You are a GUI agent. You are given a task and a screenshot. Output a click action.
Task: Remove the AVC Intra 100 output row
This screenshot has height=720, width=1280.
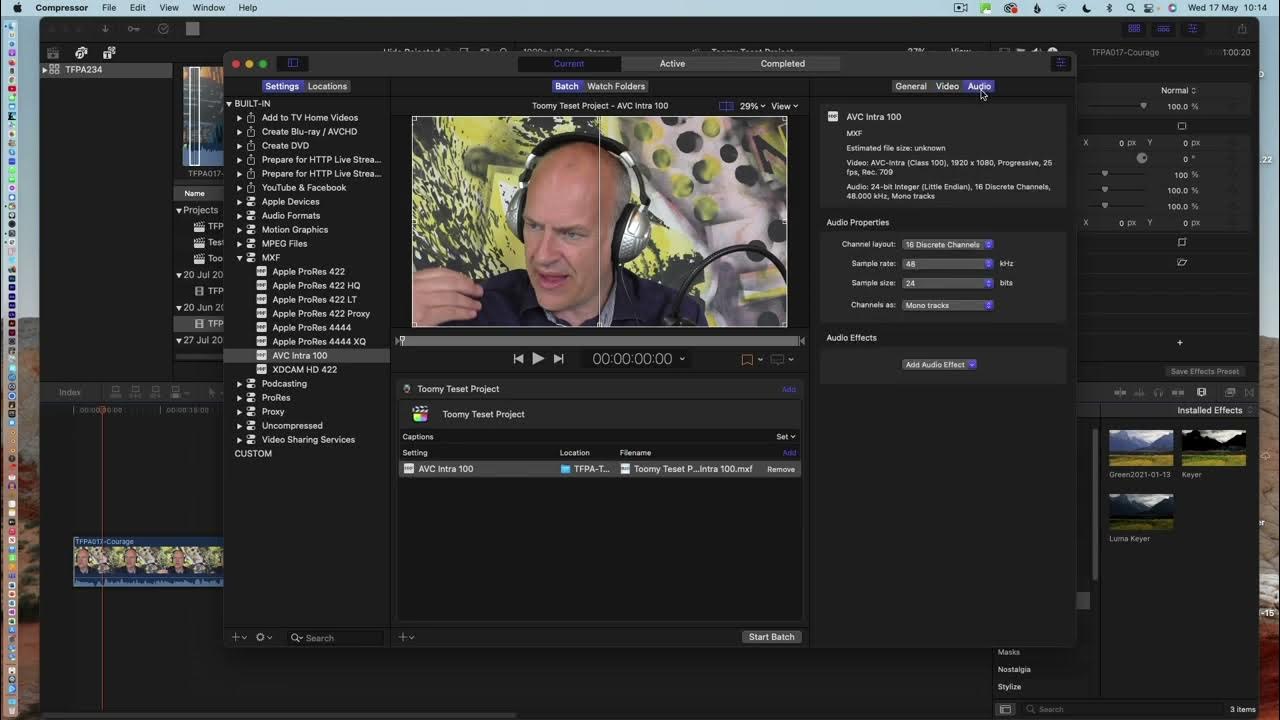click(x=781, y=469)
